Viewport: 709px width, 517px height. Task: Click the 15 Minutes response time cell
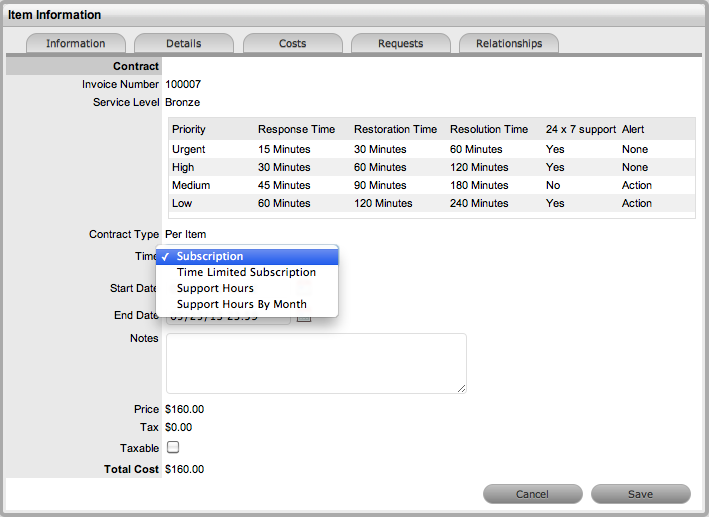coord(284,149)
